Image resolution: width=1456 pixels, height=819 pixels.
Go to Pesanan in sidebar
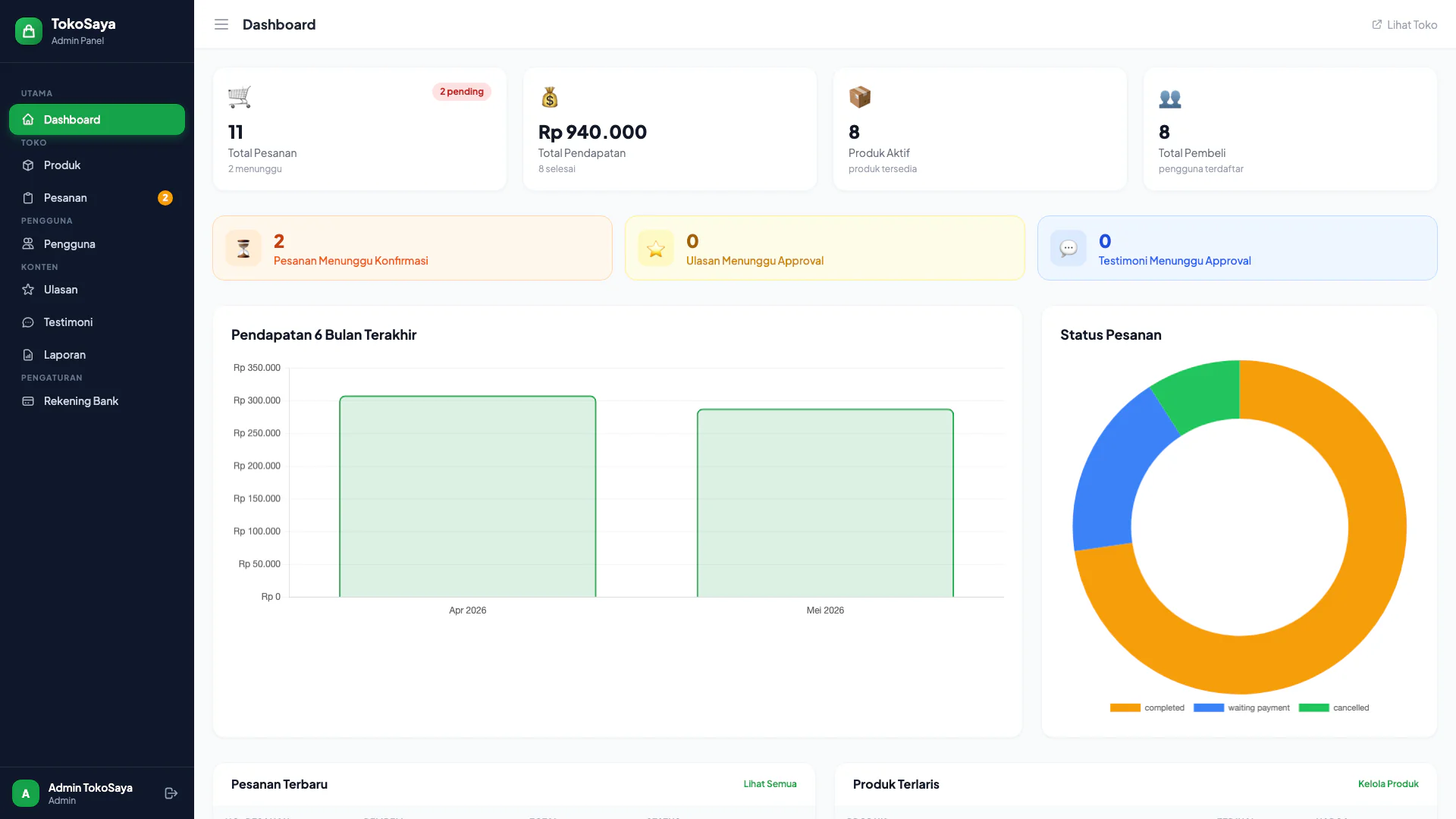97,198
